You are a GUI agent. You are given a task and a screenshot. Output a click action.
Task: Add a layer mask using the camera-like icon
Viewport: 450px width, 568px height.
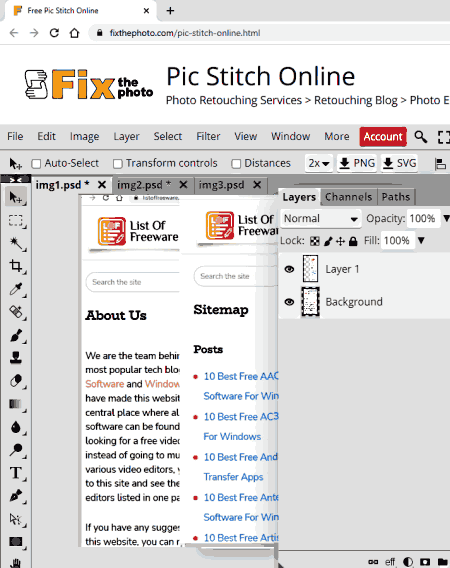(x=425, y=562)
